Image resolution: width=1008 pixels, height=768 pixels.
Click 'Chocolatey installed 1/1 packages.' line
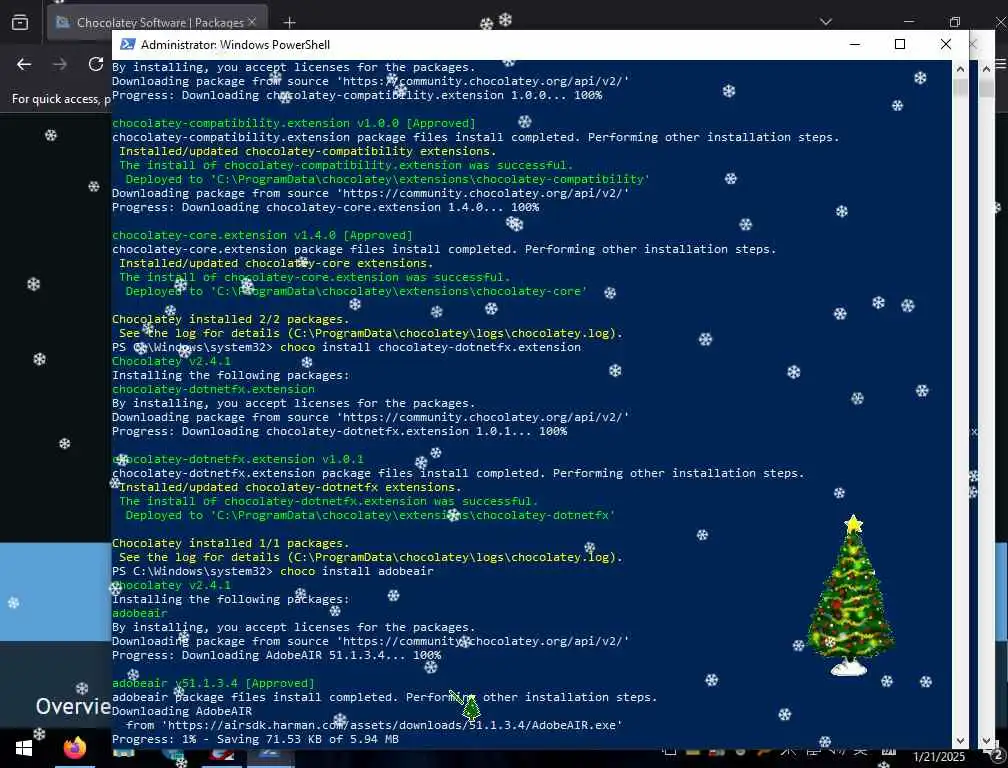coord(231,543)
